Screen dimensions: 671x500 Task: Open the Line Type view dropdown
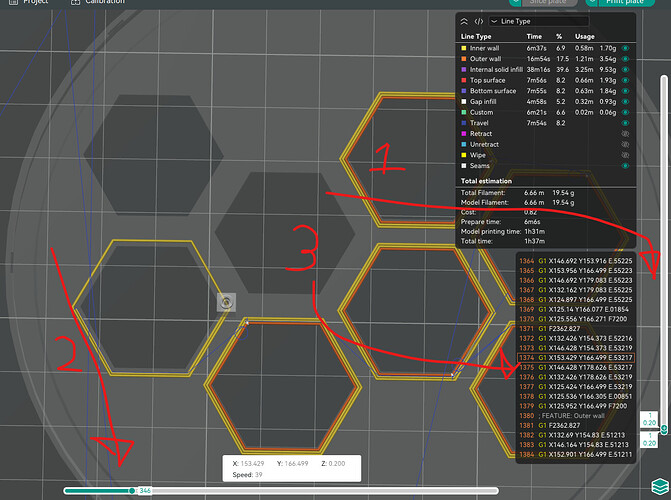tap(539, 21)
